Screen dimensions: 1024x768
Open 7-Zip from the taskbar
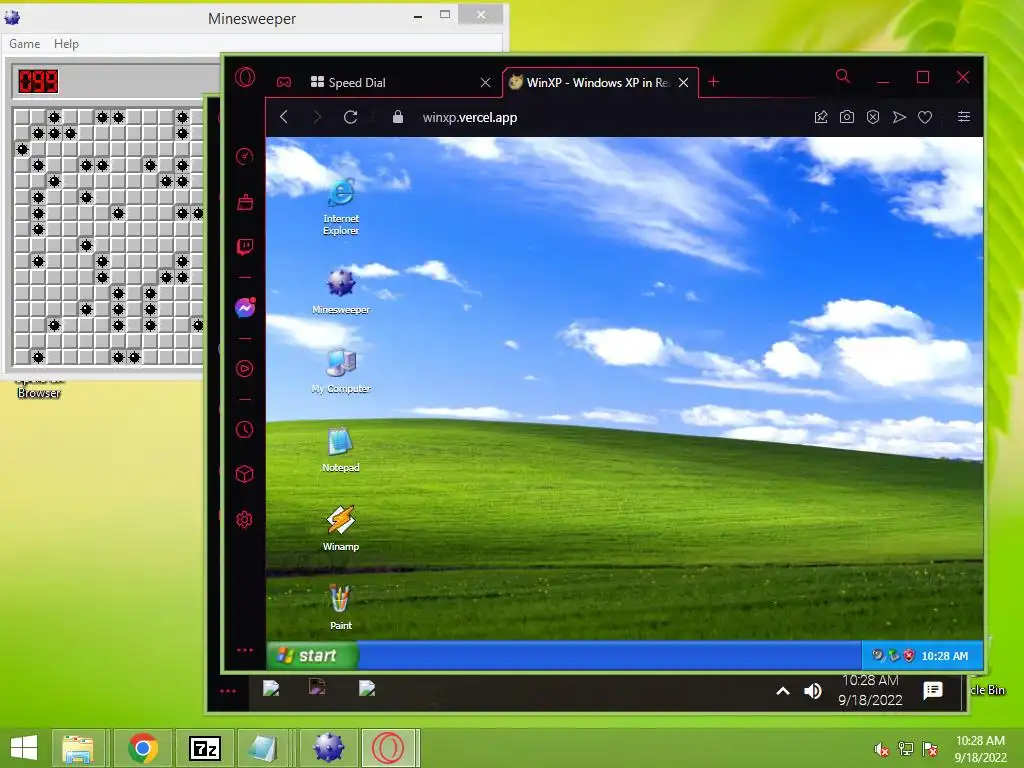point(205,748)
